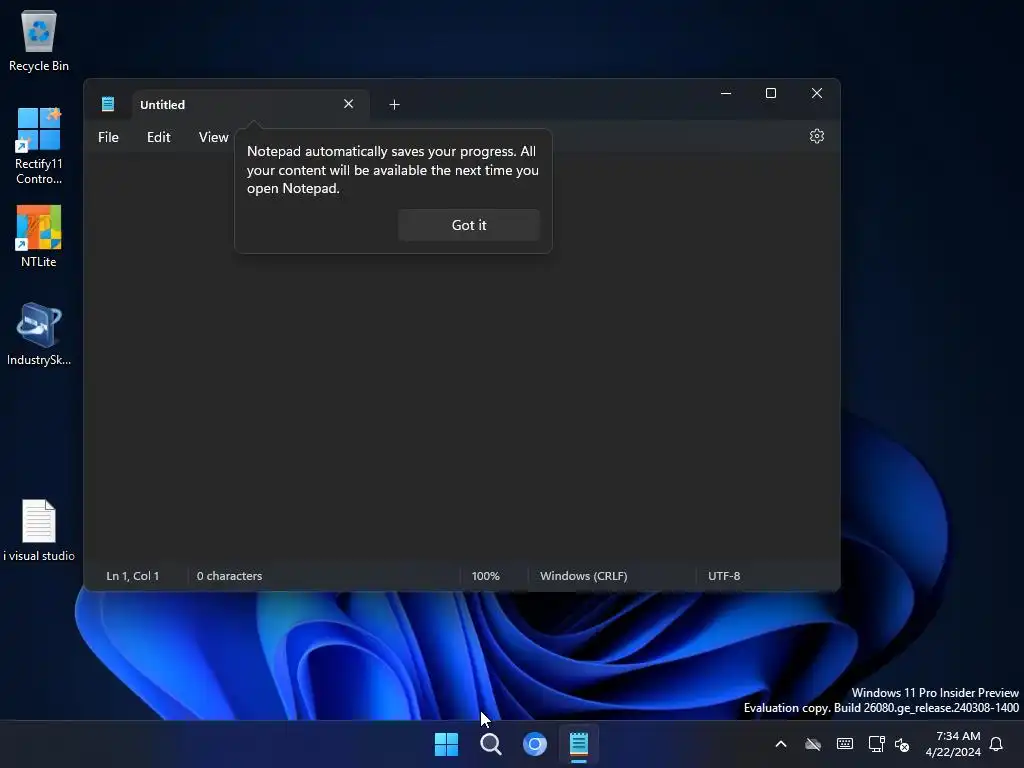Close the Untitled tab

pyautogui.click(x=348, y=104)
